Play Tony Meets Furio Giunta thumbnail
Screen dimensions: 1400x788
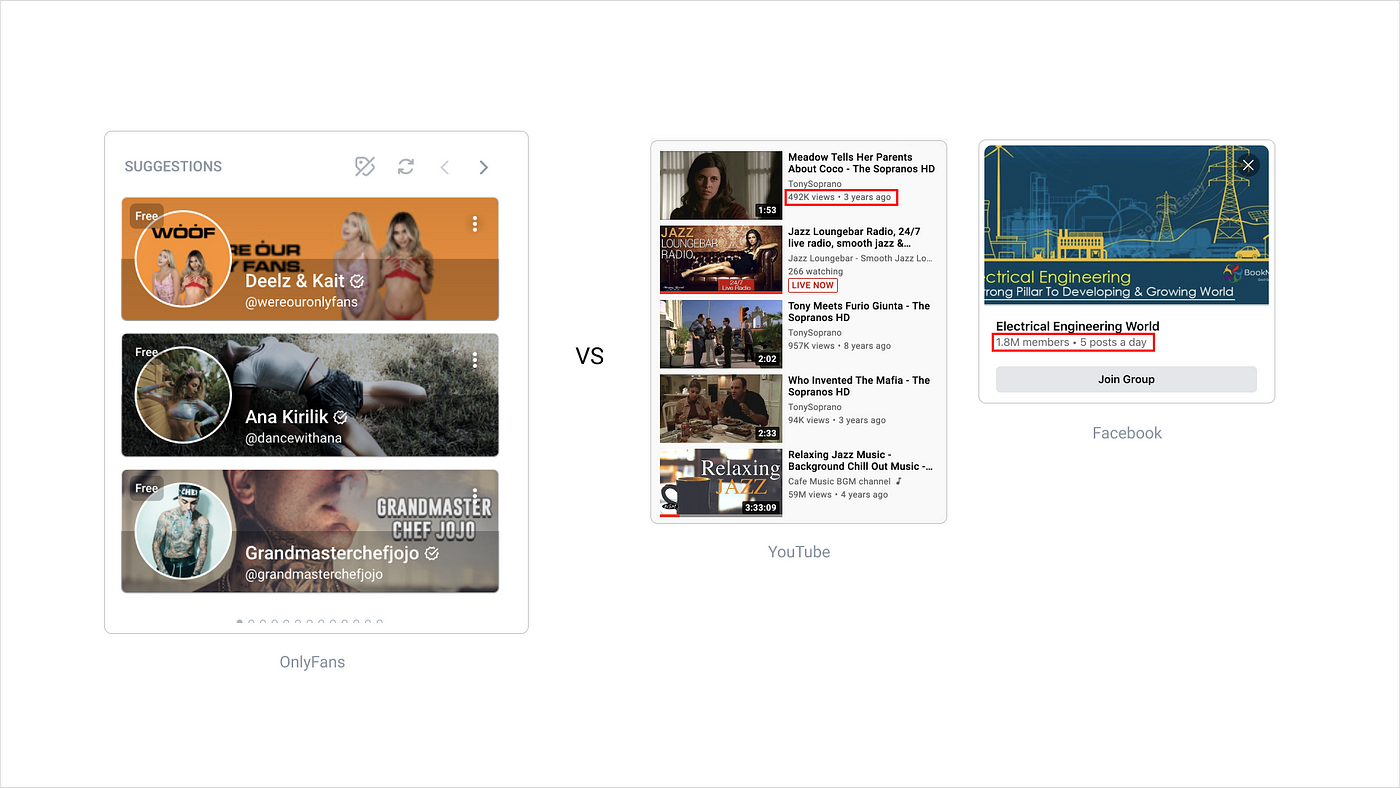click(x=721, y=334)
